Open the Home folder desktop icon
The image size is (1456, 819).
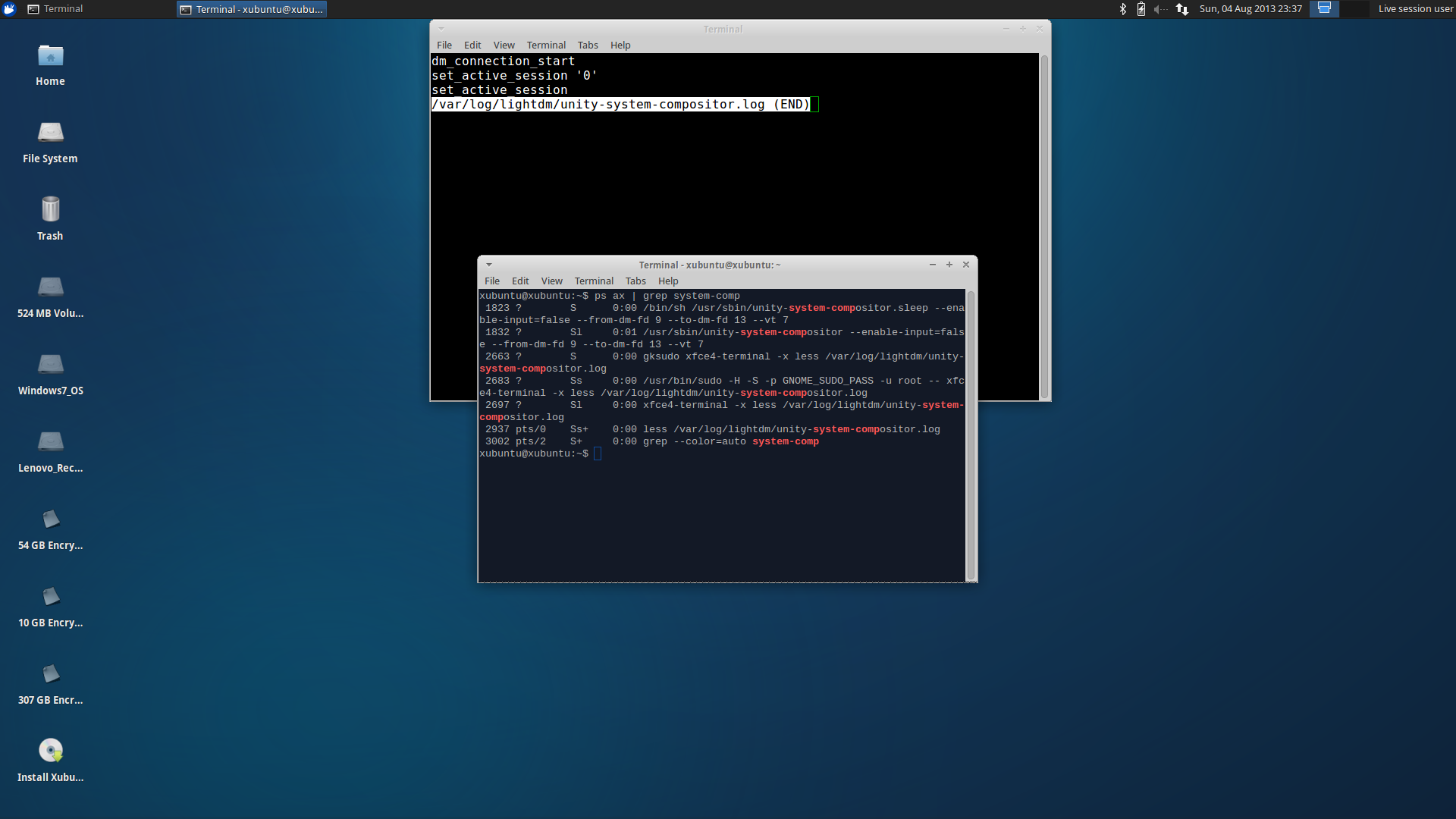tap(50, 58)
